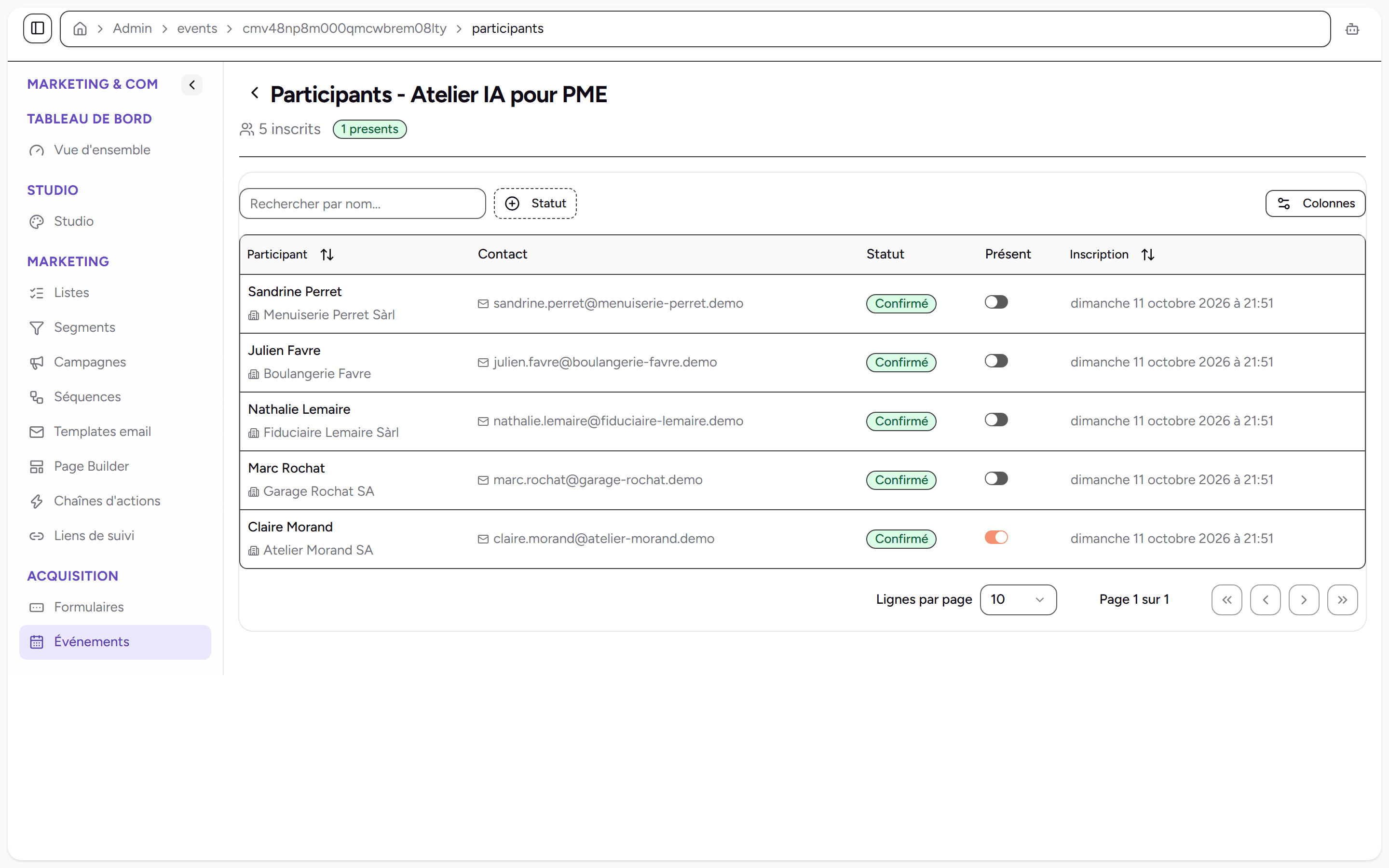The image size is (1389, 868).
Task: Collapse the Marketing & Com sidebar
Action: pyautogui.click(x=192, y=85)
